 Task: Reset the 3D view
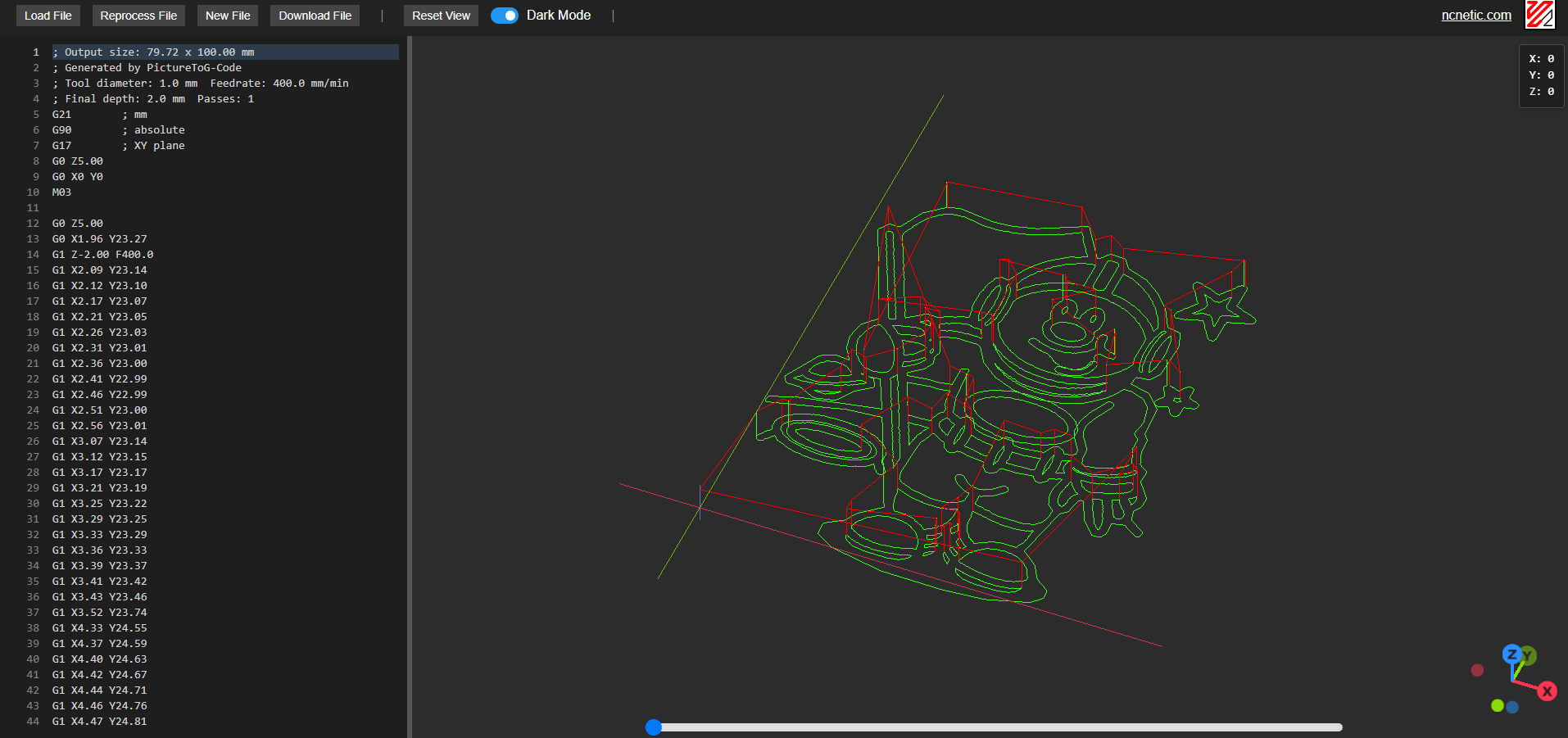(441, 16)
